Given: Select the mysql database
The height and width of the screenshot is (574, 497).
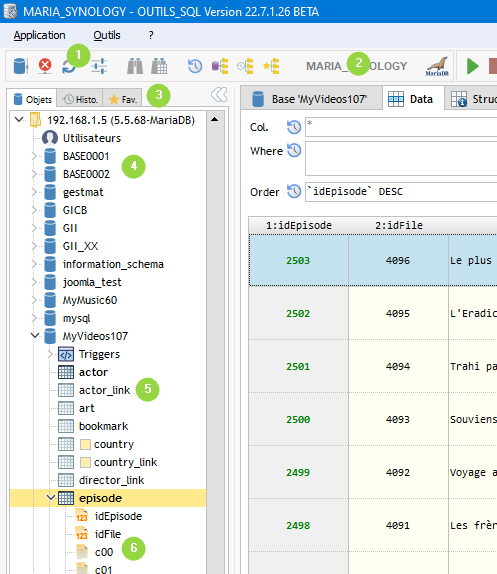Looking at the screenshot, I should 76,318.
